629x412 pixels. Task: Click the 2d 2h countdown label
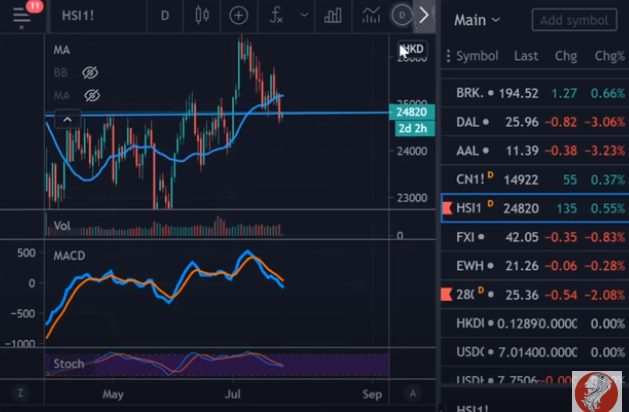coord(413,129)
